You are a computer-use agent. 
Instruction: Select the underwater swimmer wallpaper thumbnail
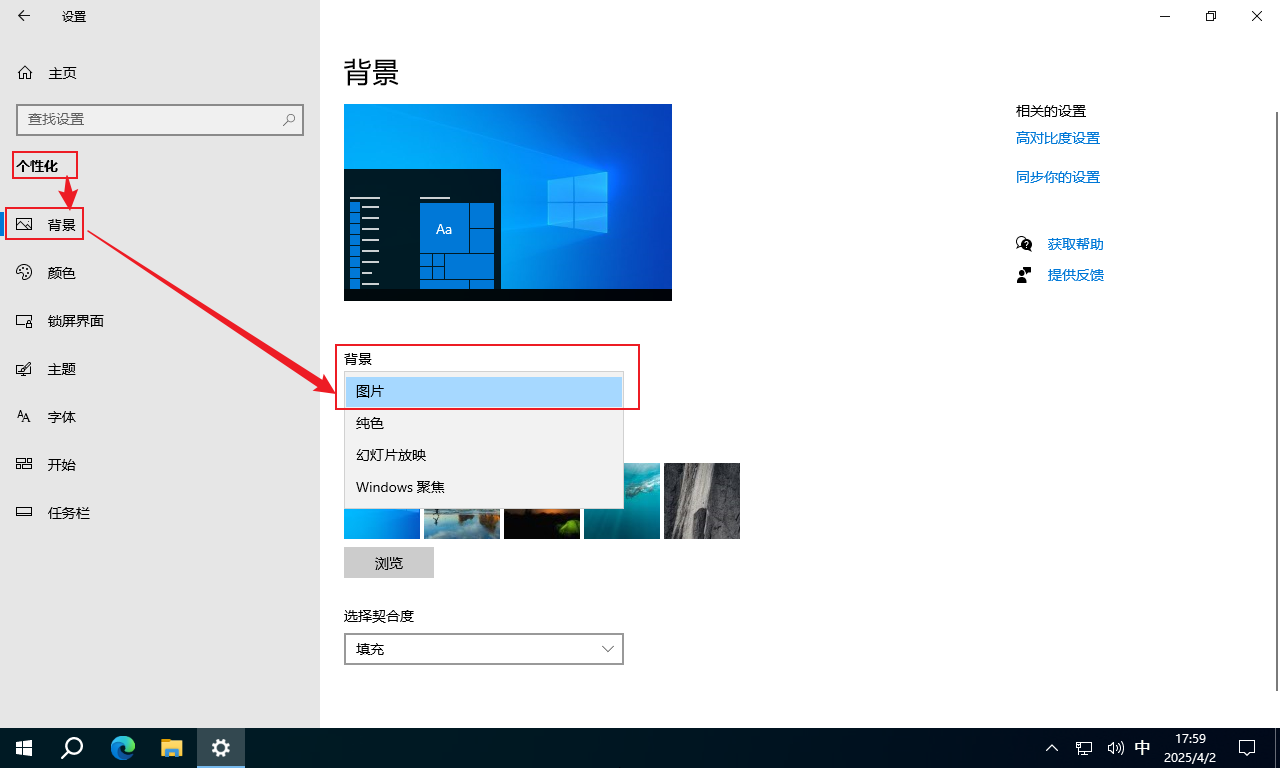(622, 501)
